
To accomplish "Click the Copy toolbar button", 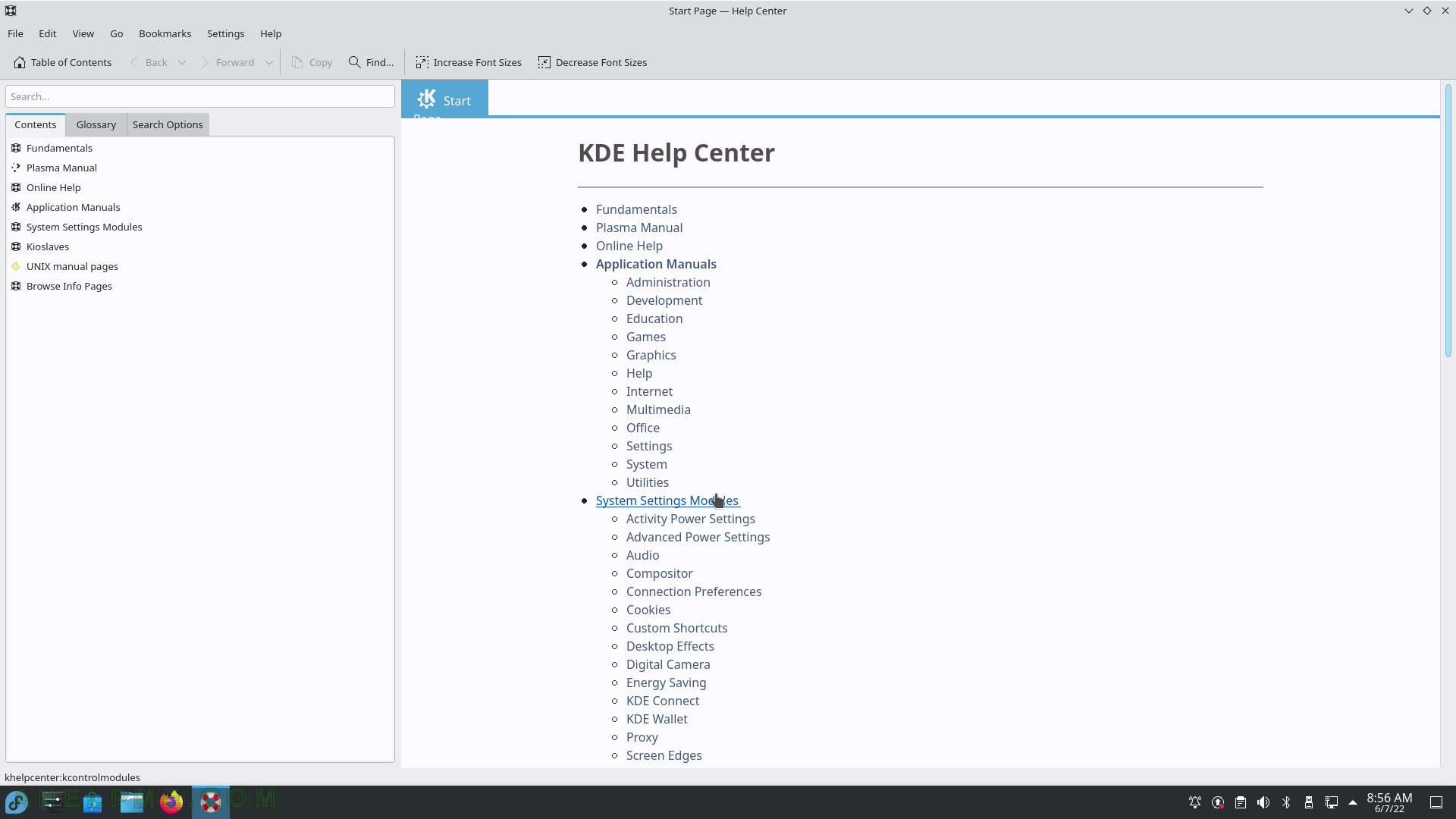I will 312,62.
